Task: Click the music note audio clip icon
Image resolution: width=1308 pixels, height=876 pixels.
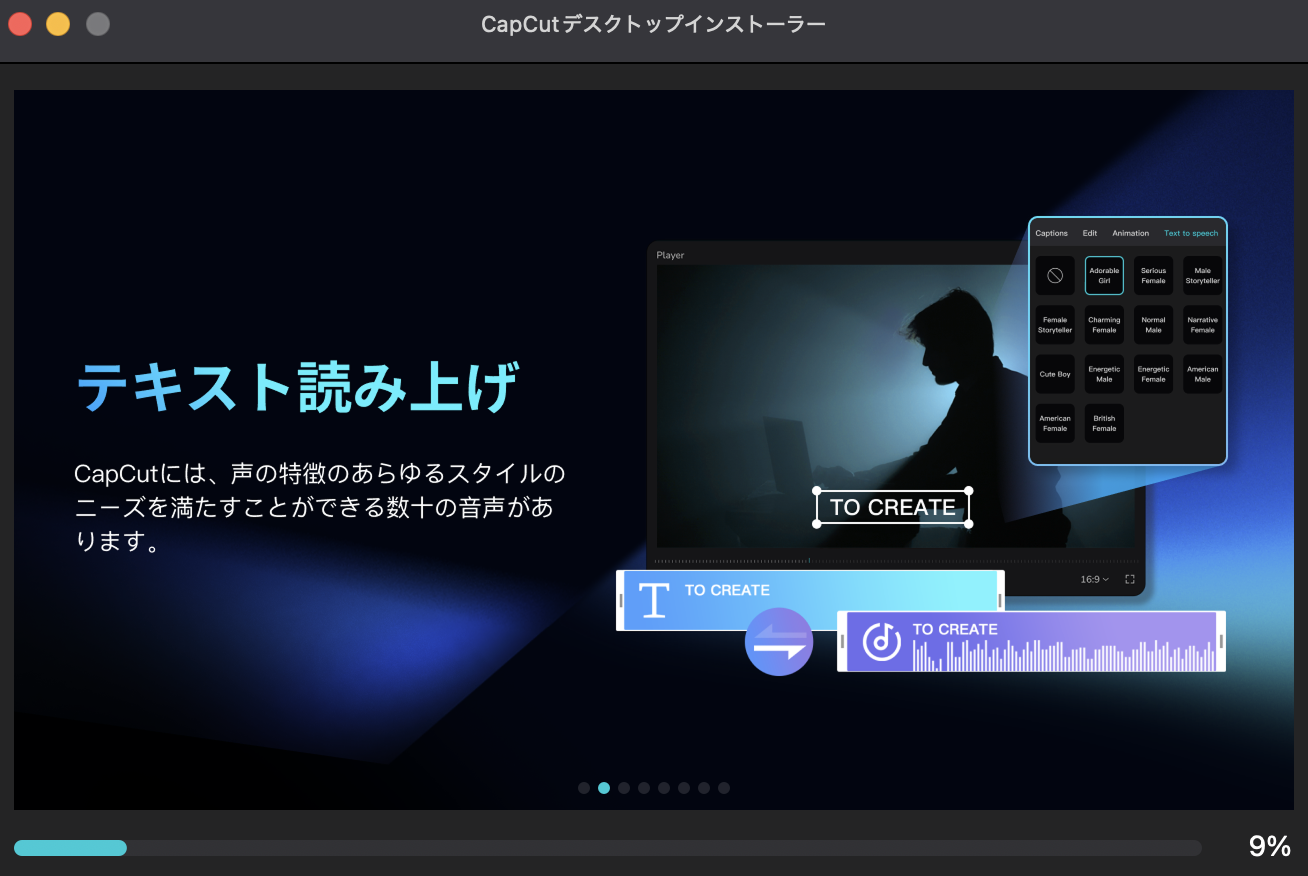Action: (881, 640)
